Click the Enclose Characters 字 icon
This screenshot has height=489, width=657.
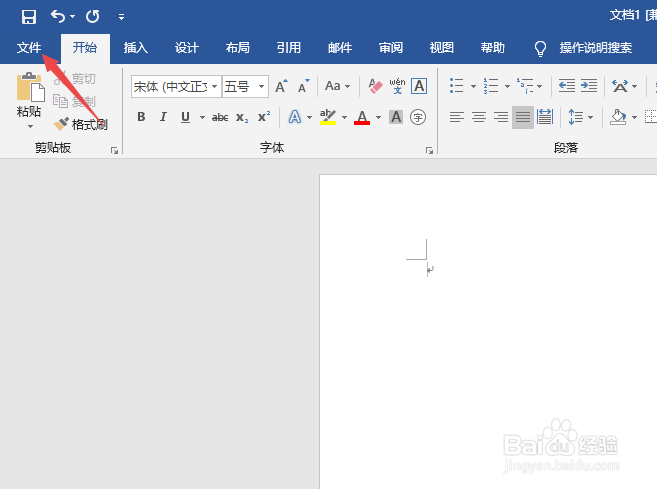click(418, 117)
